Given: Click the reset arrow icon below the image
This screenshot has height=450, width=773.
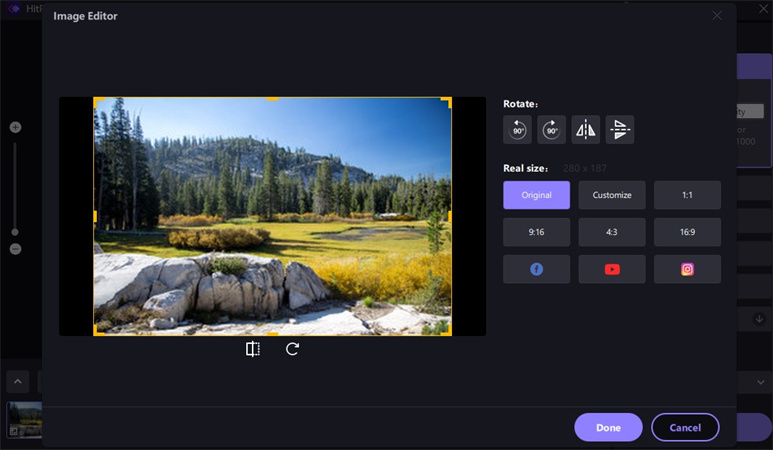Looking at the screenshot, I should [x=292, y=349].
